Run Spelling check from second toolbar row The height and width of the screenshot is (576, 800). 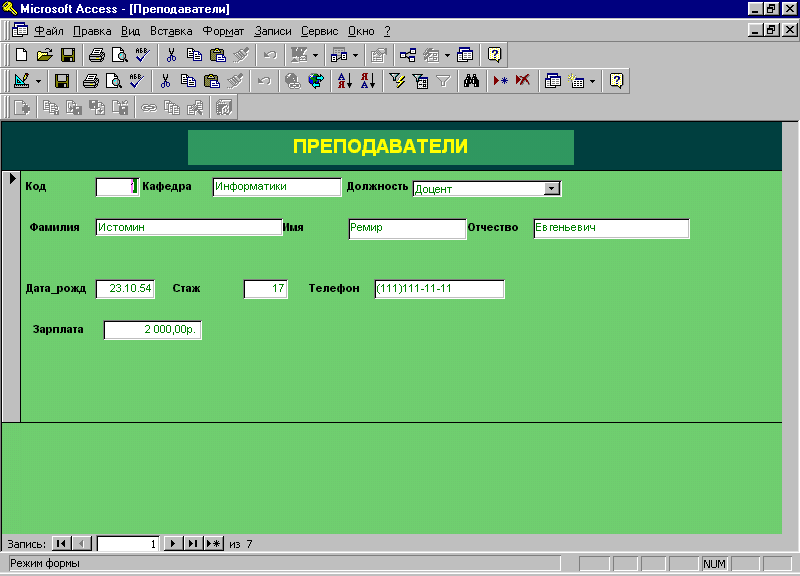click(x=137, y=81)
